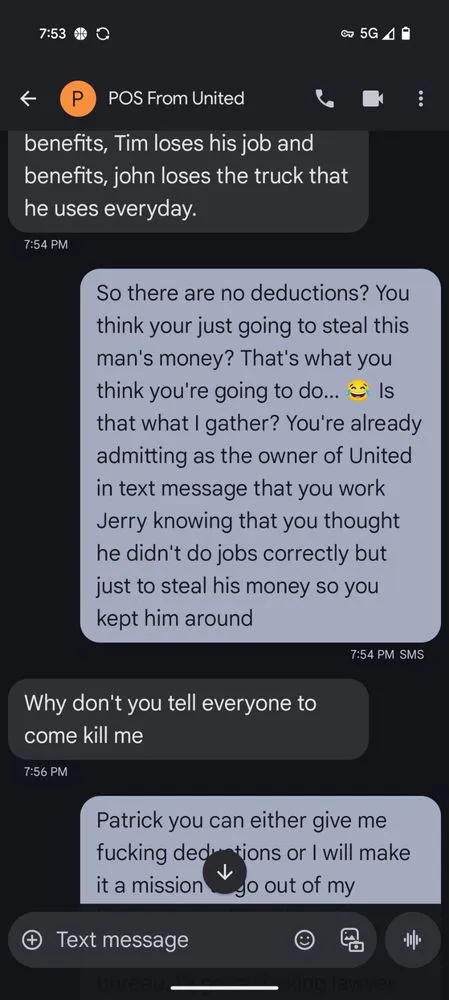Select the 'Why don't you tell everyone' message
The height and width of the screenshot is (1000, 449).
pos(188,719)
